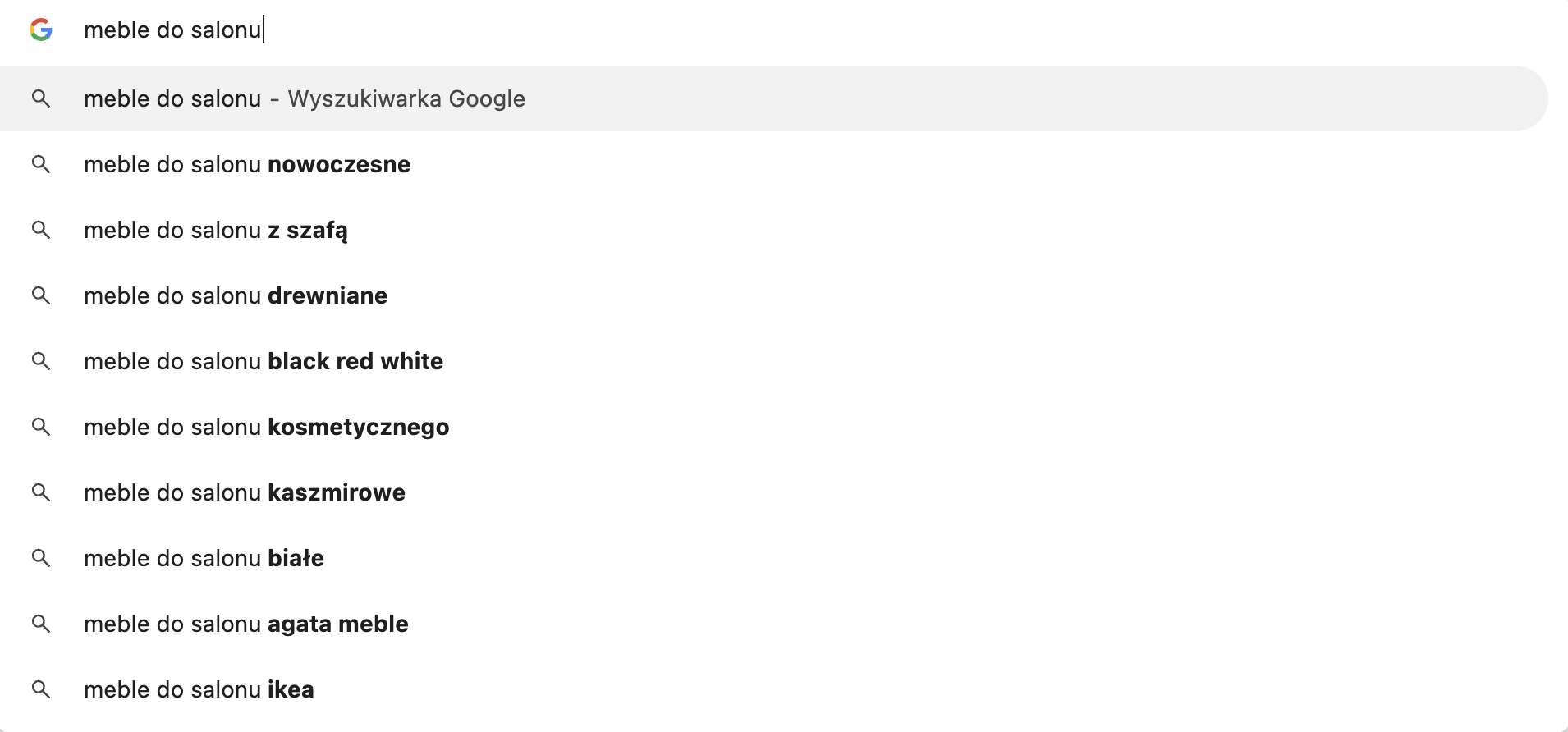Click magnifier icon next to 'z szafą' suggestion
Viewport: 1568px width, 732px height.
tap(41, 230)
